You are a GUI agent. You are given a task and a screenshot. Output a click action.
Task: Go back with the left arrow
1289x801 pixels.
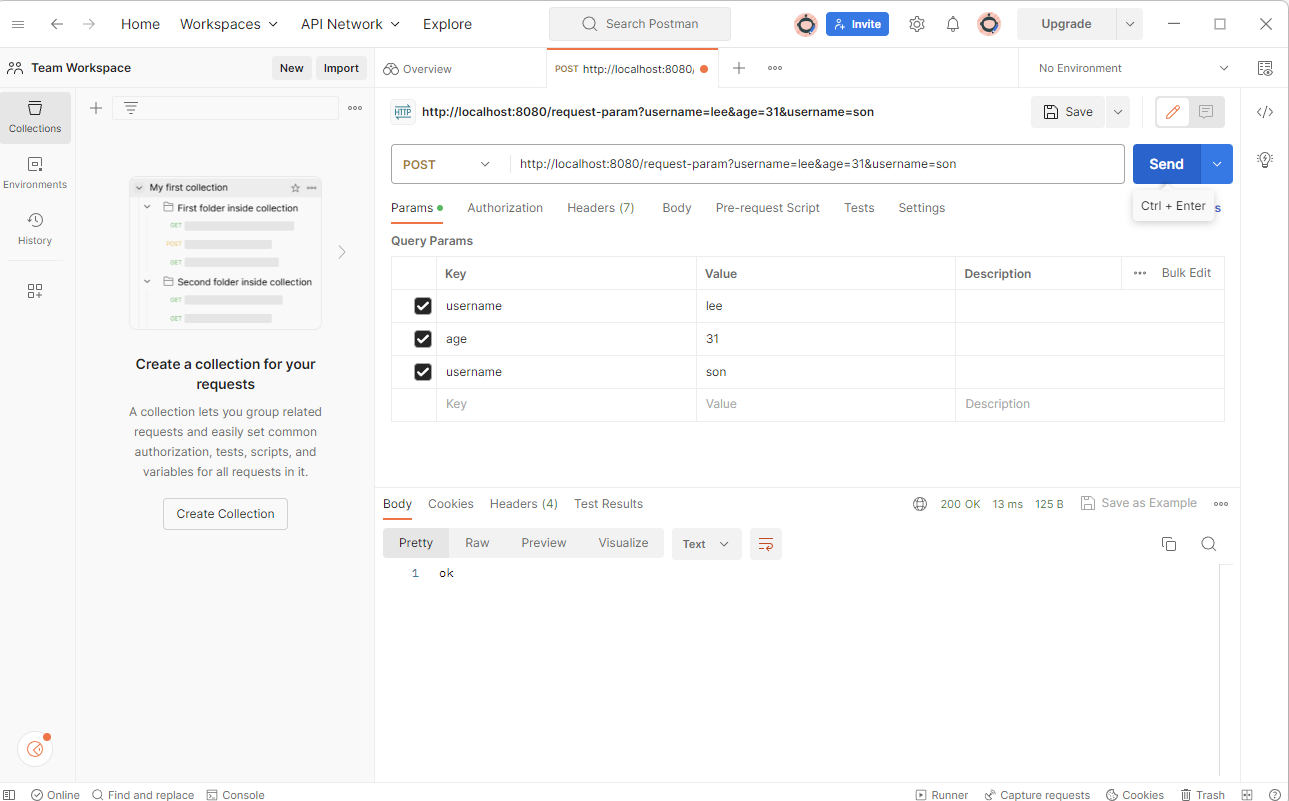[57, 24]
